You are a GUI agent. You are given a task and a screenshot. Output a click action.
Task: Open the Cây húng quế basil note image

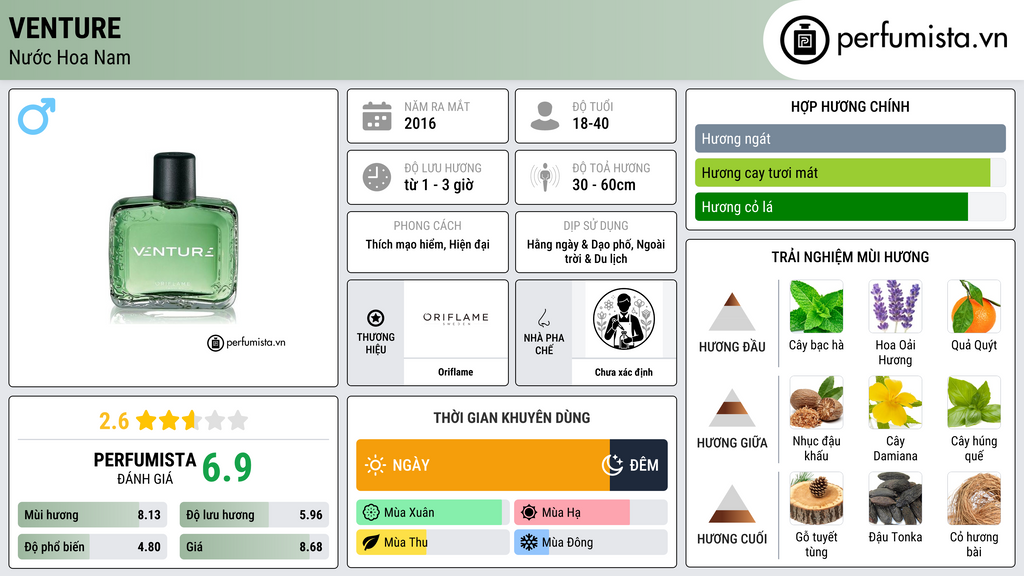(x=974, y=403)
